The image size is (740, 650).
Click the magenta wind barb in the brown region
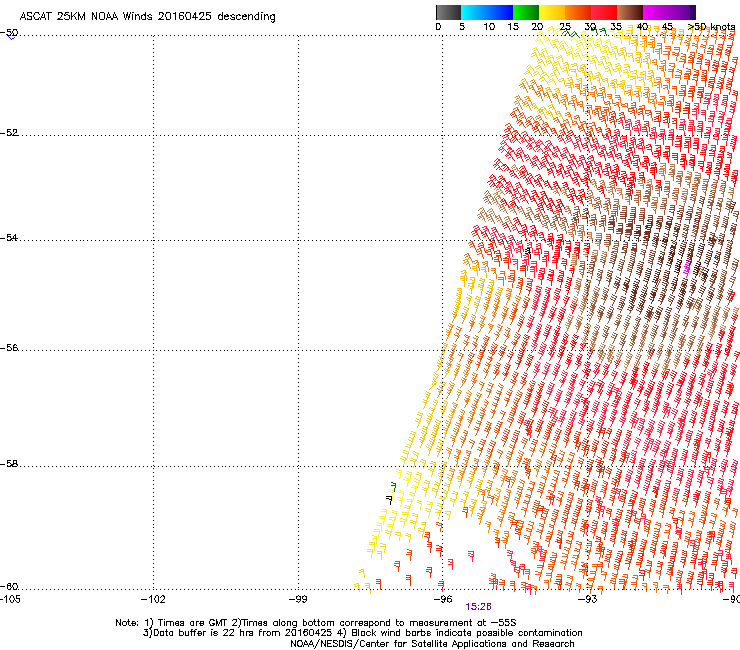tap(687, 268)
